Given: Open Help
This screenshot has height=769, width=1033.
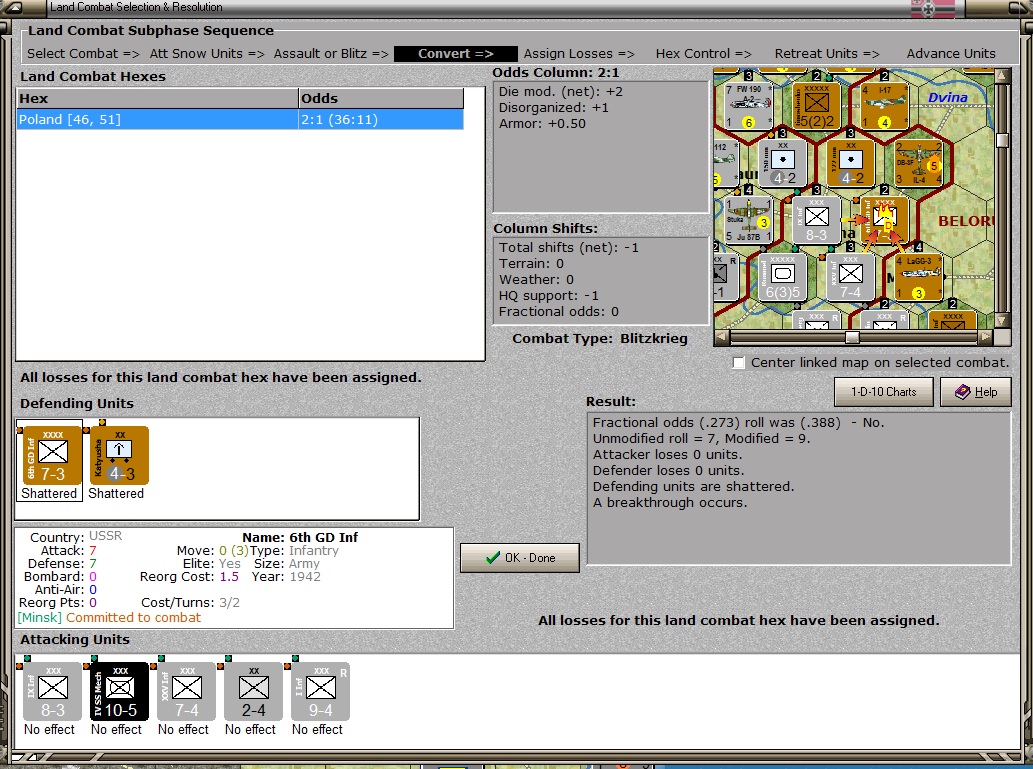Looking at the screenshot, I should tap(977, 392).
